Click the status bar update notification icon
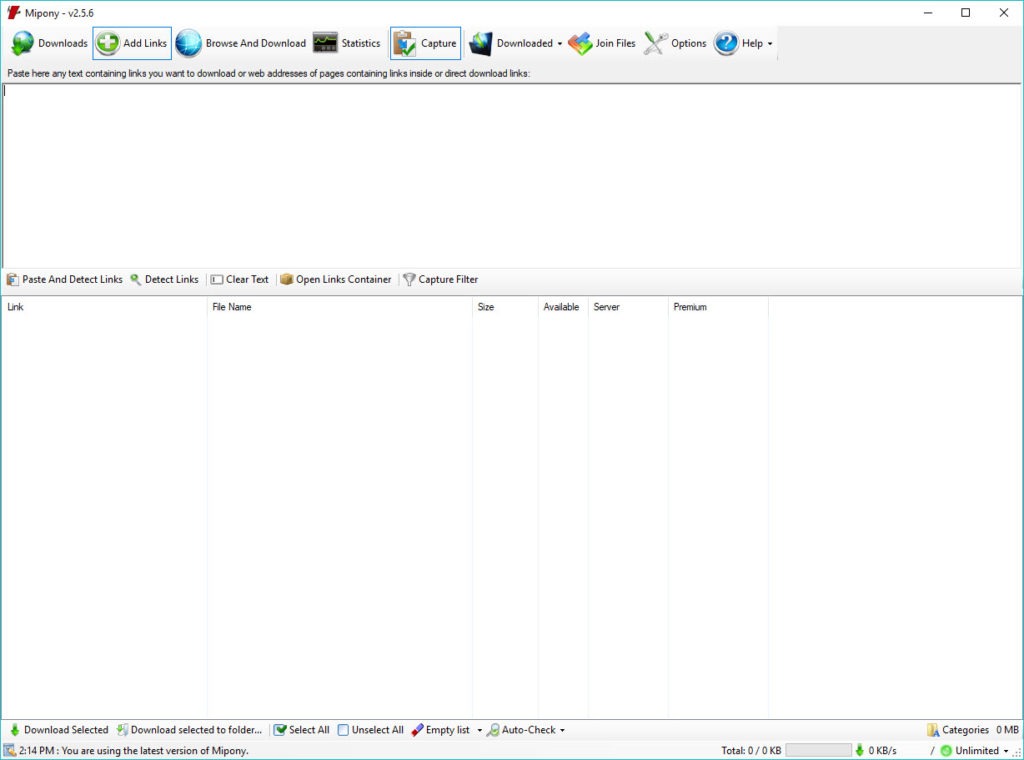Screen dimensions: 1024x760 [9, 751]
